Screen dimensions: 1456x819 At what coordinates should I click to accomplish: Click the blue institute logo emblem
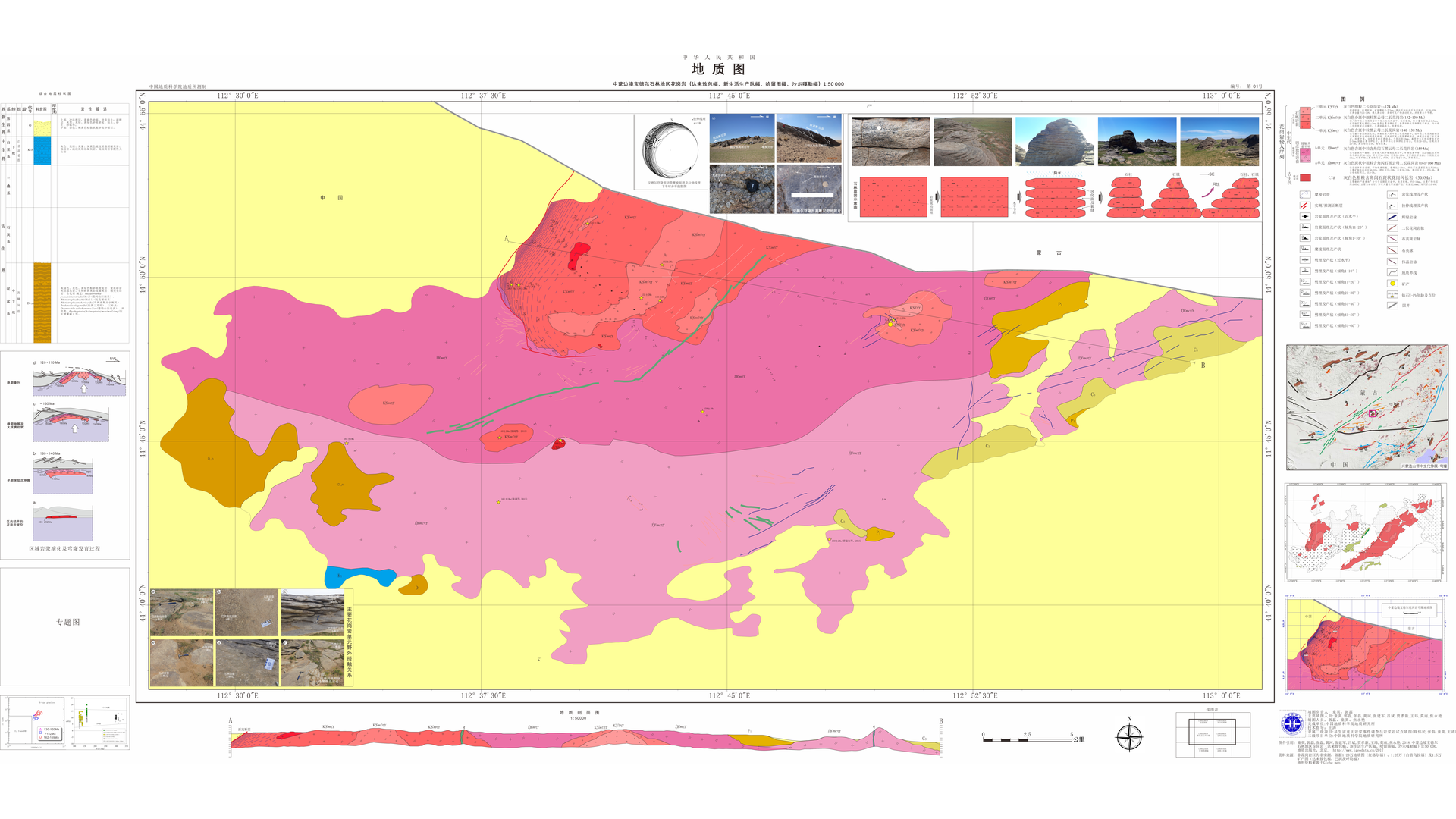(1291, 723)
